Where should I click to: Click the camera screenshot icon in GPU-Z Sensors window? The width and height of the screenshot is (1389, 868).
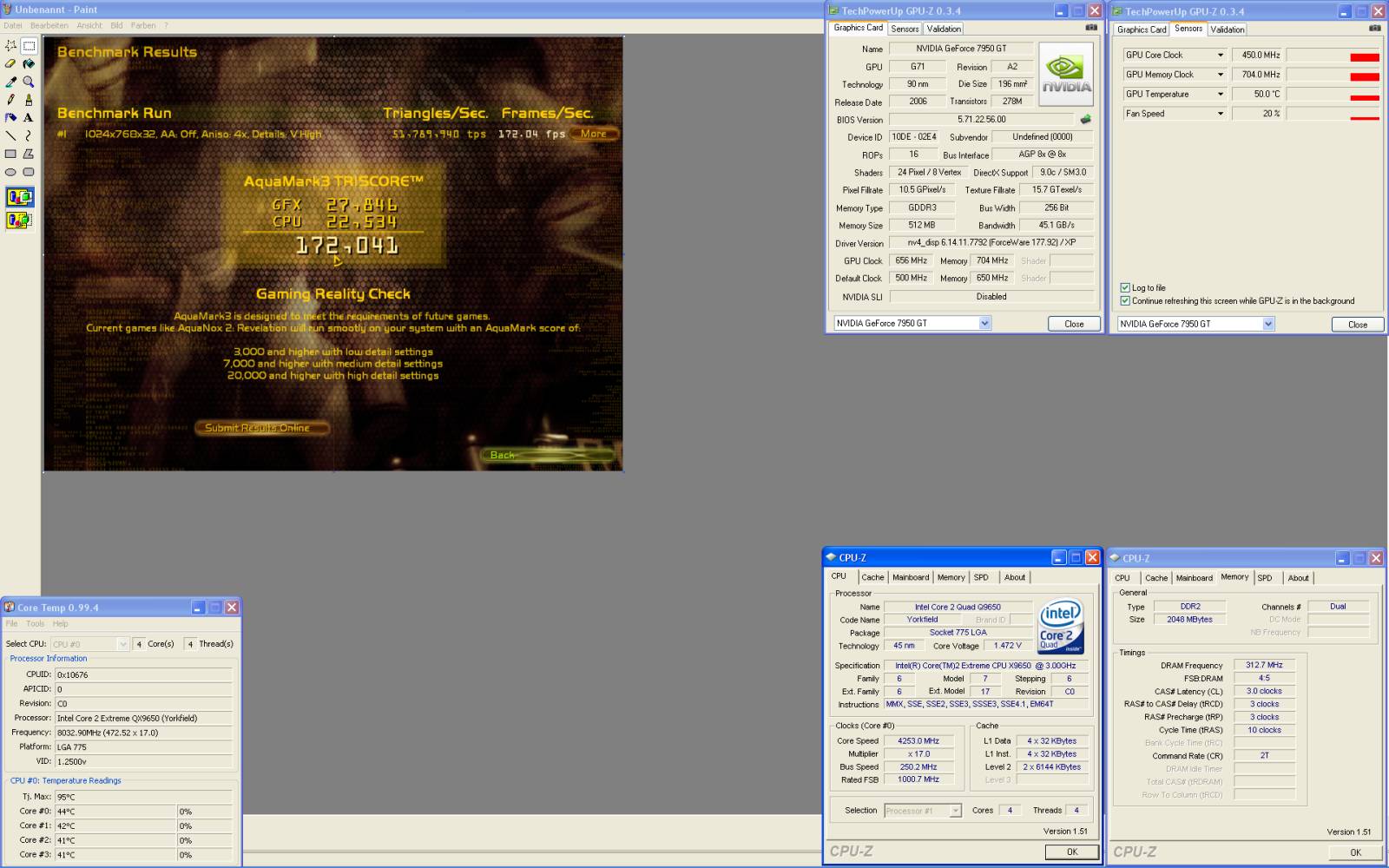1374,28
